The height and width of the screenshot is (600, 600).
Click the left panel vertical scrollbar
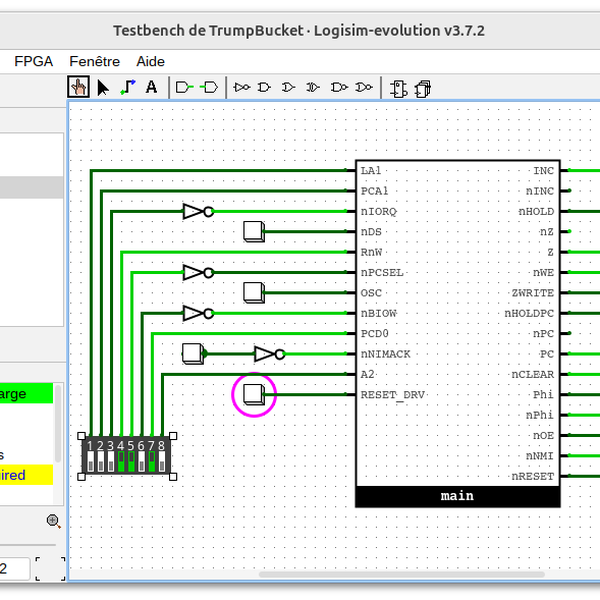coord(58,424)
